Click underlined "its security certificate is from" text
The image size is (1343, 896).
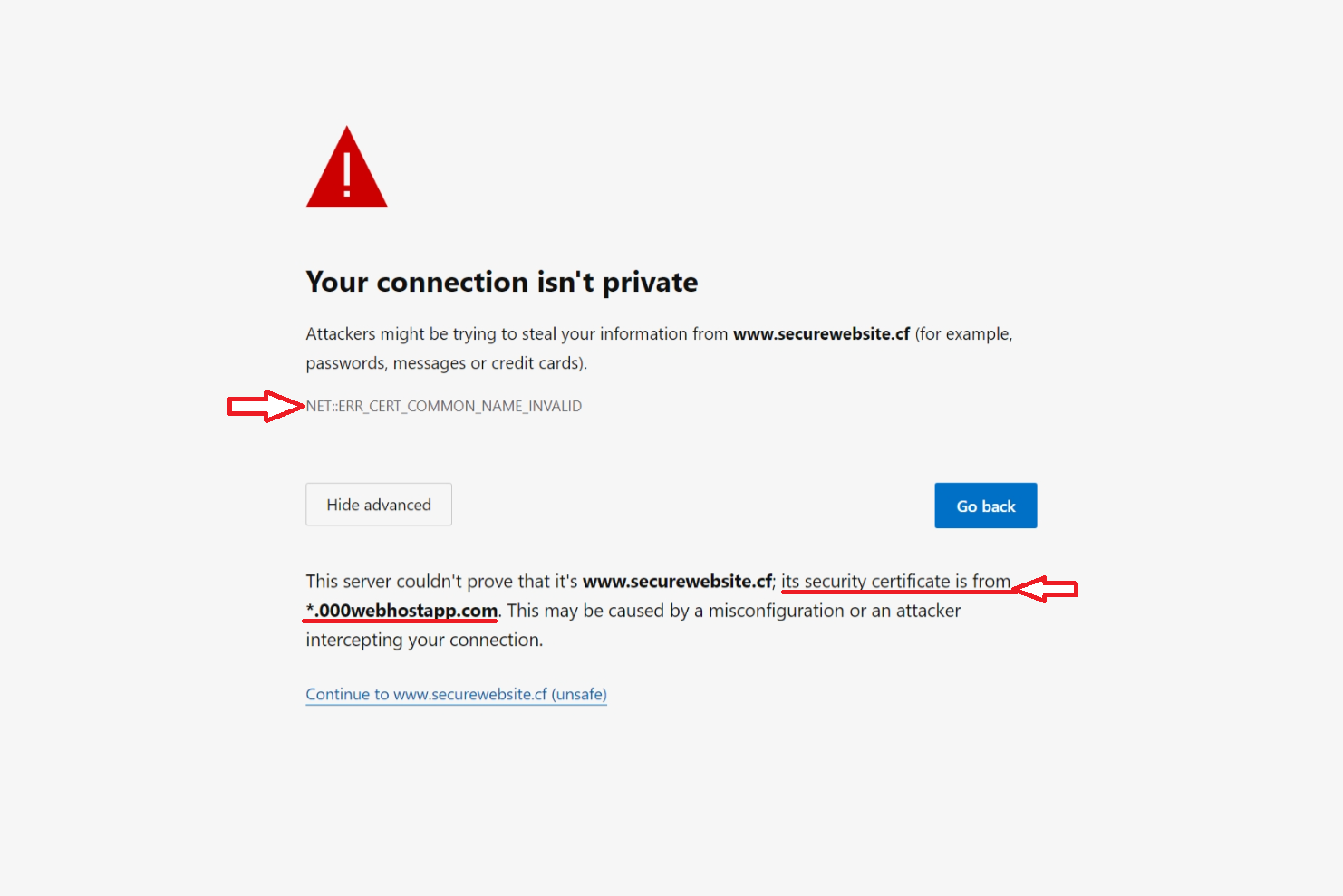pyautogui.click(x=895, y=582)
